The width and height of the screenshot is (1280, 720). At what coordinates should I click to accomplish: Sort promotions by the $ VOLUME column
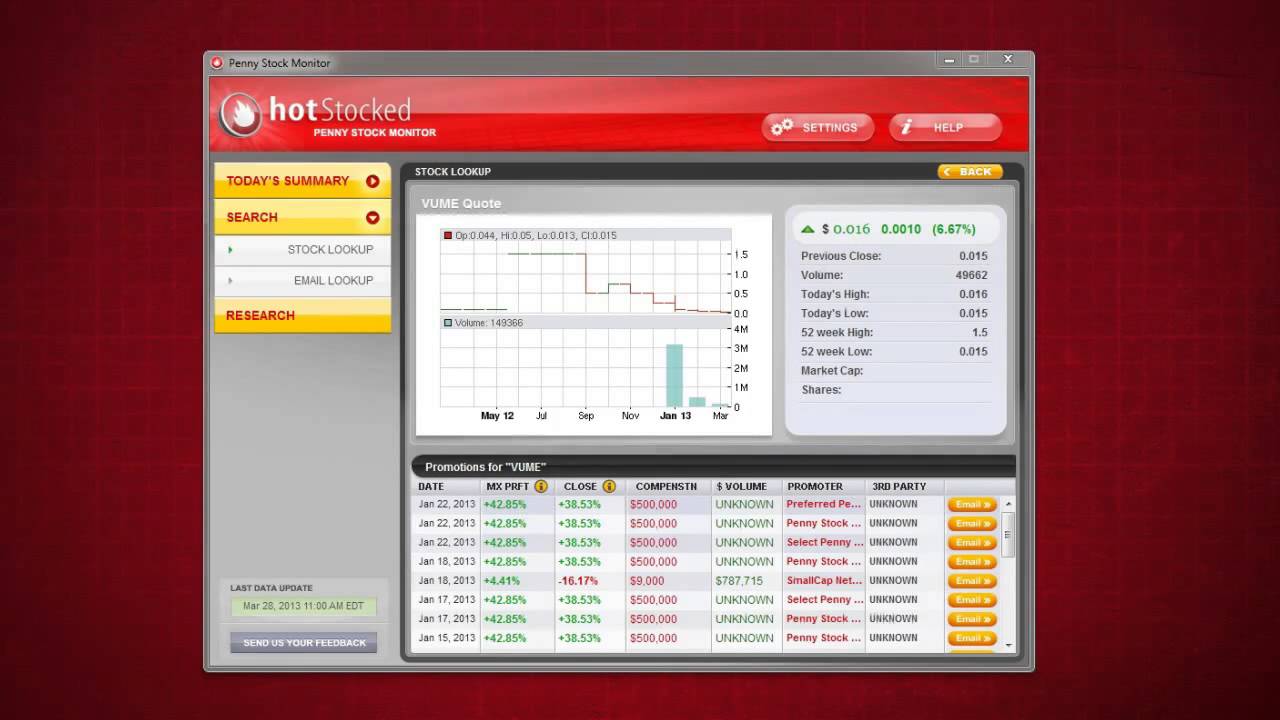coord(742,487)
